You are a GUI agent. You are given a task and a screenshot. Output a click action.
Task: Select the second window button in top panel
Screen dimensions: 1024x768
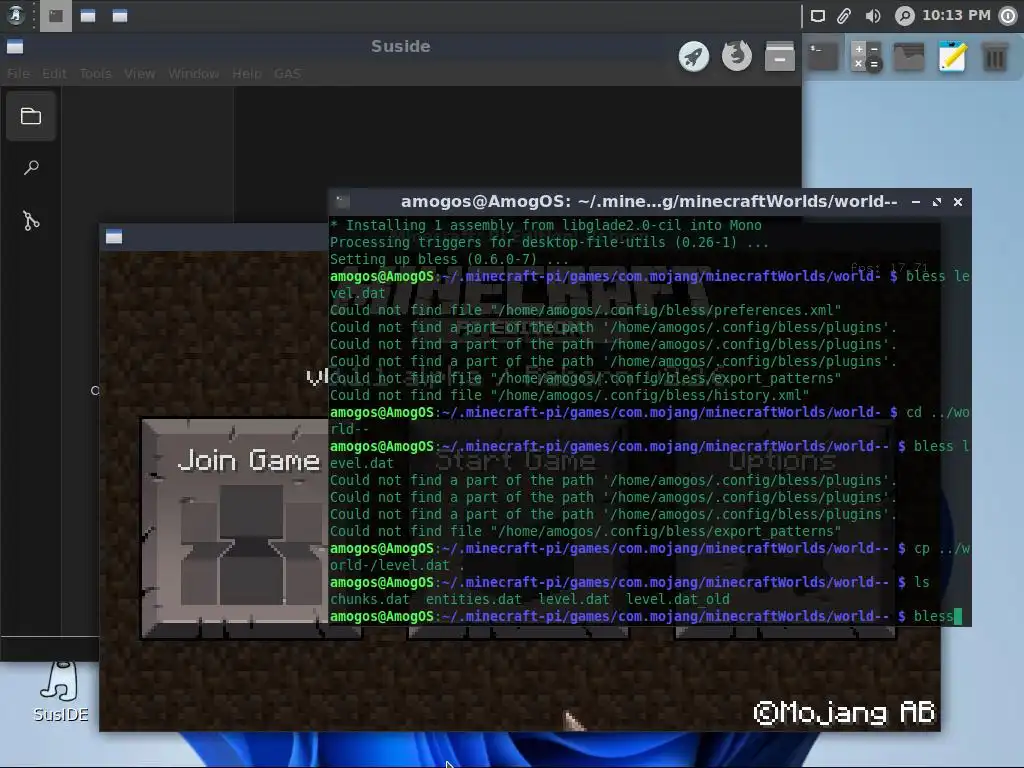click(x=88, y=16)
